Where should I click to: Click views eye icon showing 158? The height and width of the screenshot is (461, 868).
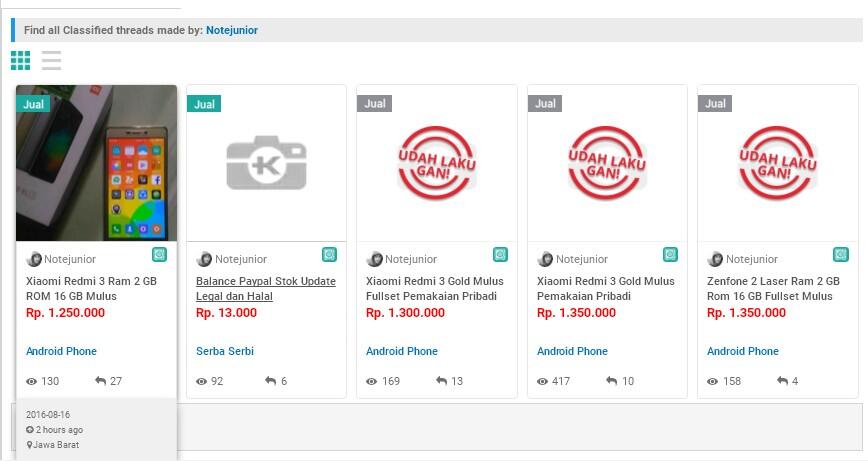point(712,381)
